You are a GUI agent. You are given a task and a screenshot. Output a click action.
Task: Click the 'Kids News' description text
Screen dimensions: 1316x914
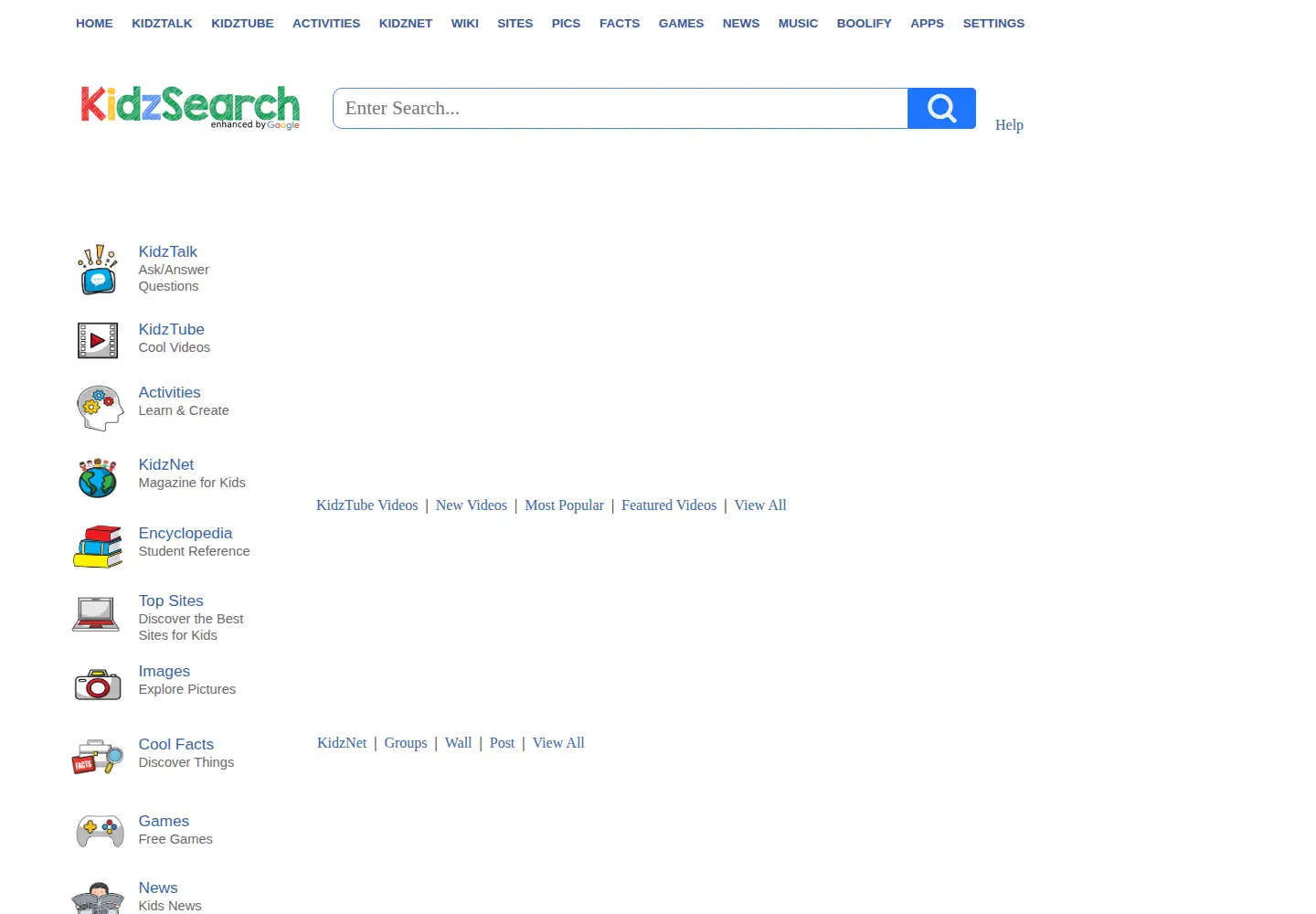170,906
